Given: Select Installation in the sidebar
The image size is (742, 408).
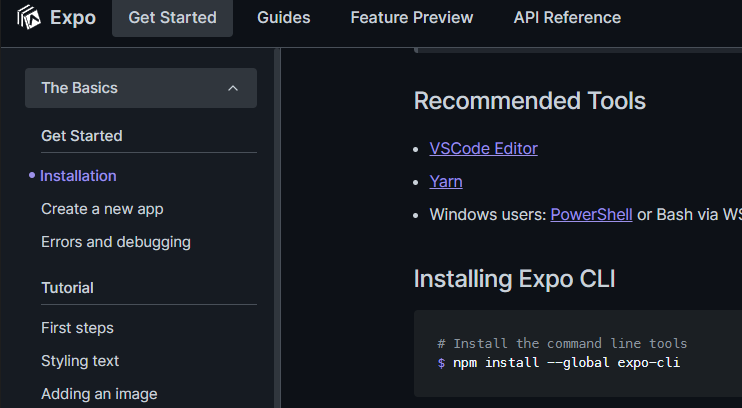Looking at the screenshot, I should (78, 176).
